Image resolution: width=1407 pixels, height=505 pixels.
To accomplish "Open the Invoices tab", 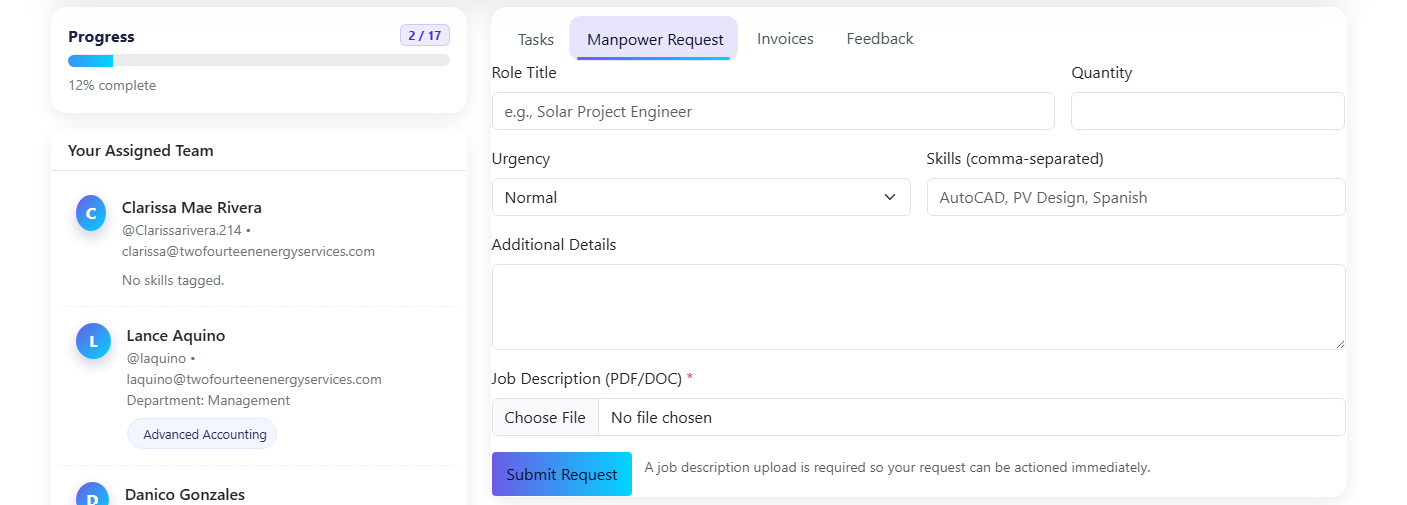I will click(785, 39).
